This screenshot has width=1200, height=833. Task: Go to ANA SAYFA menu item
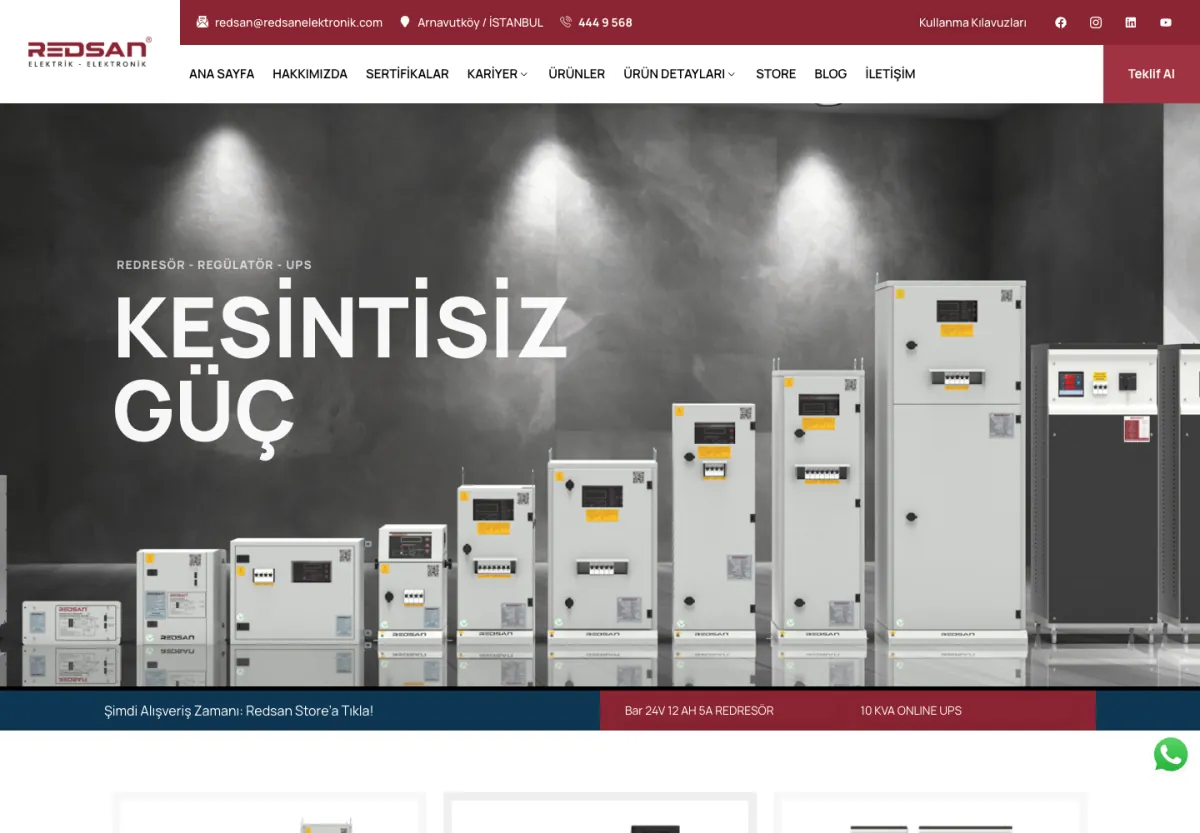click(x=222, y=74)
